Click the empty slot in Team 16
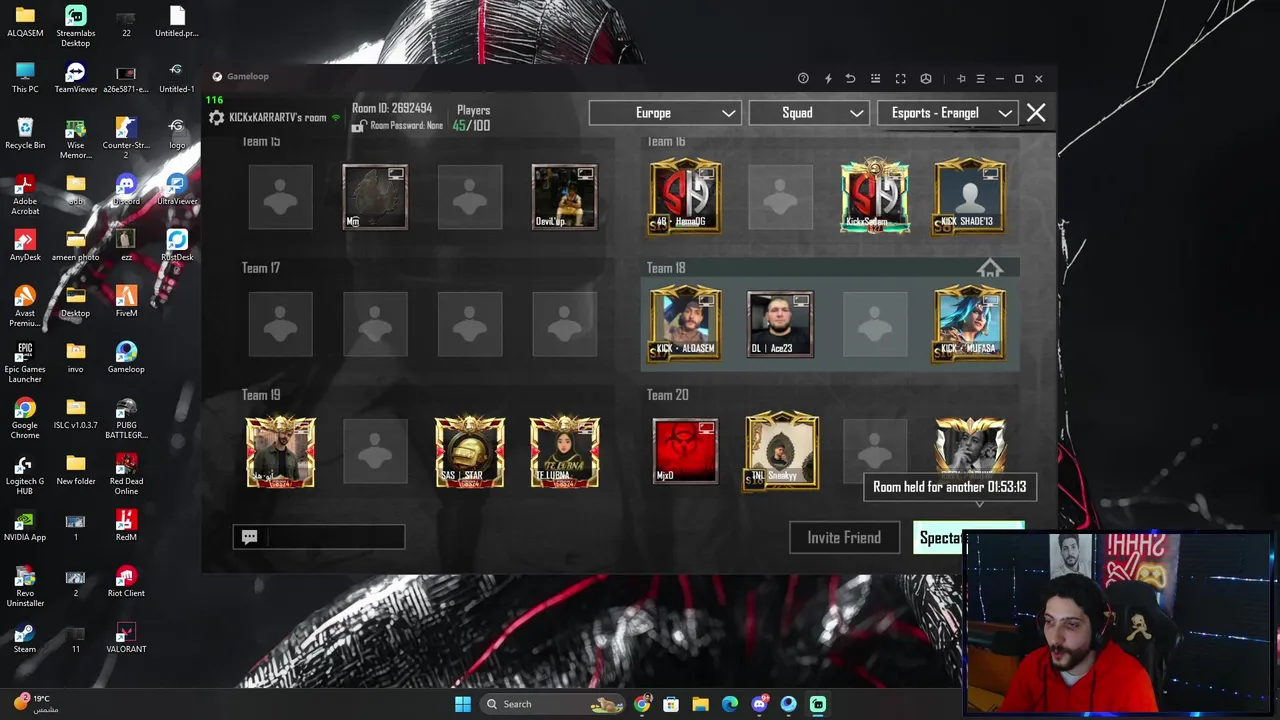The height and width of the screenshot is (720, 1280). click(x=780, y=197)
